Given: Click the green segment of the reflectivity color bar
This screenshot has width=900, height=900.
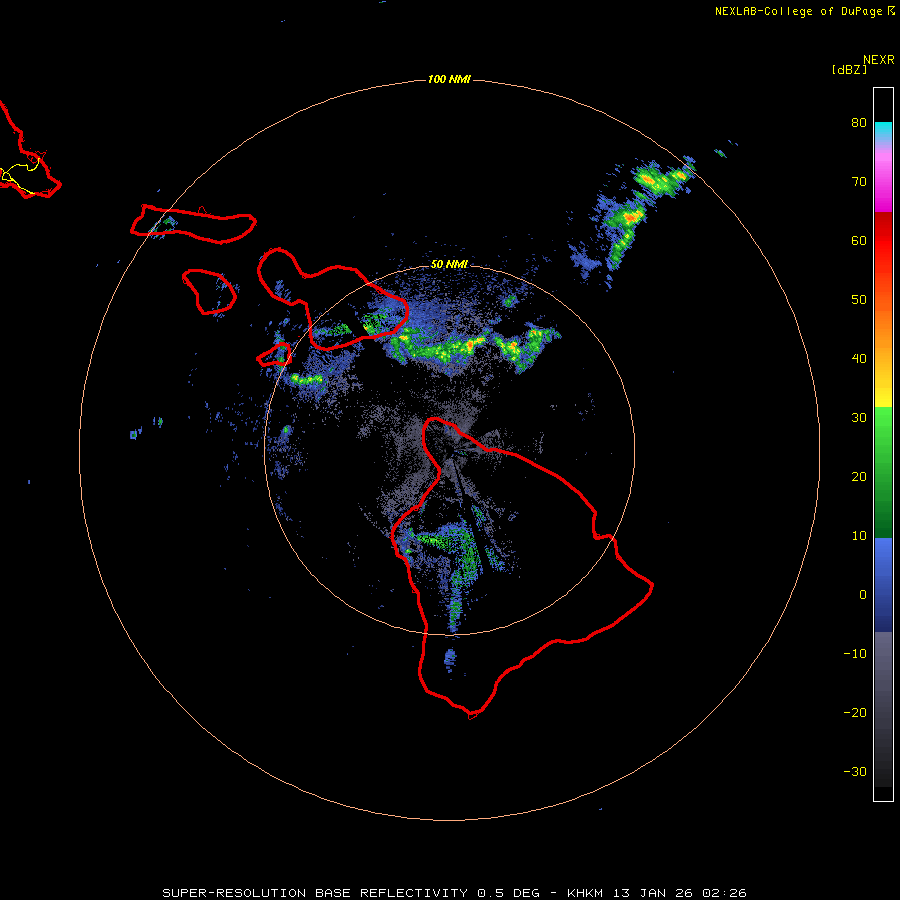Looking at the screenshot, I should pos(883,472).
